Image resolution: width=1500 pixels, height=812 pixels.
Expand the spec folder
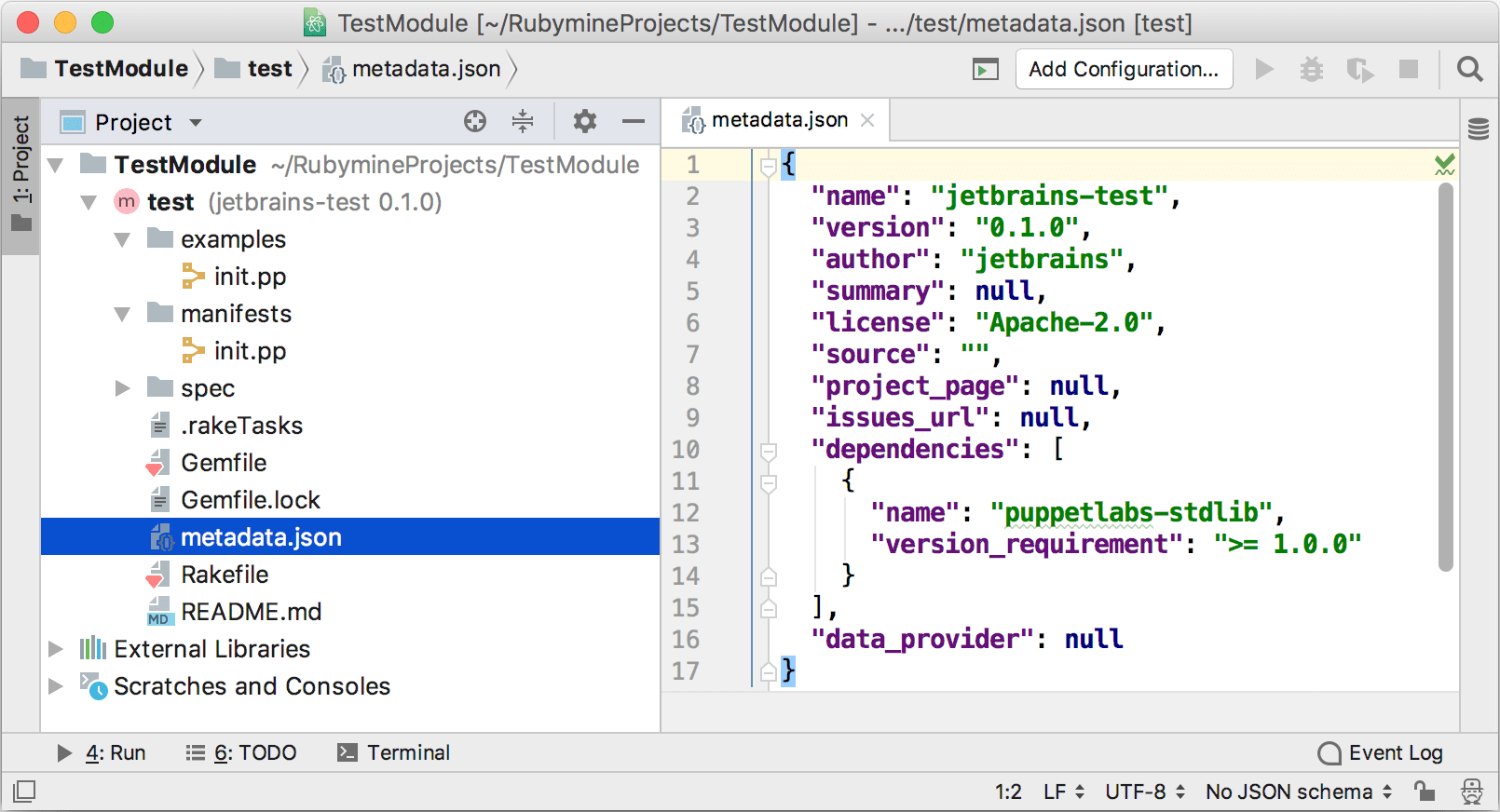point(122,388)
